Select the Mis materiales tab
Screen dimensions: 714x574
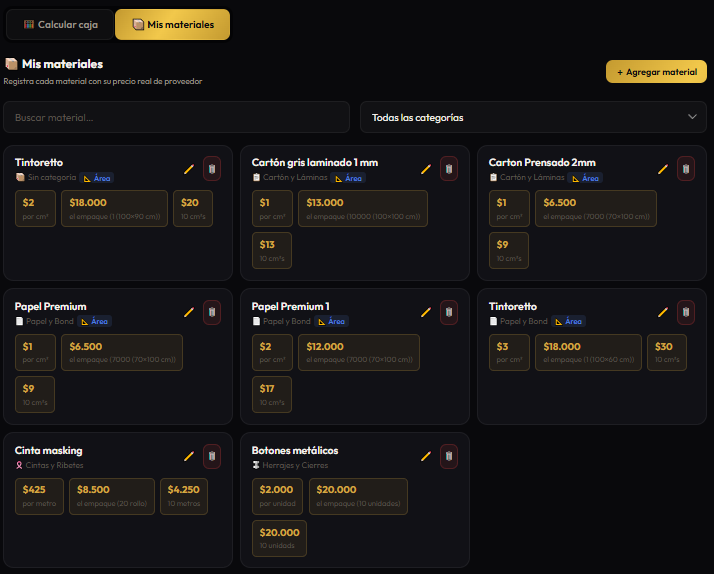pyautogui.click(x=173, y=25)
